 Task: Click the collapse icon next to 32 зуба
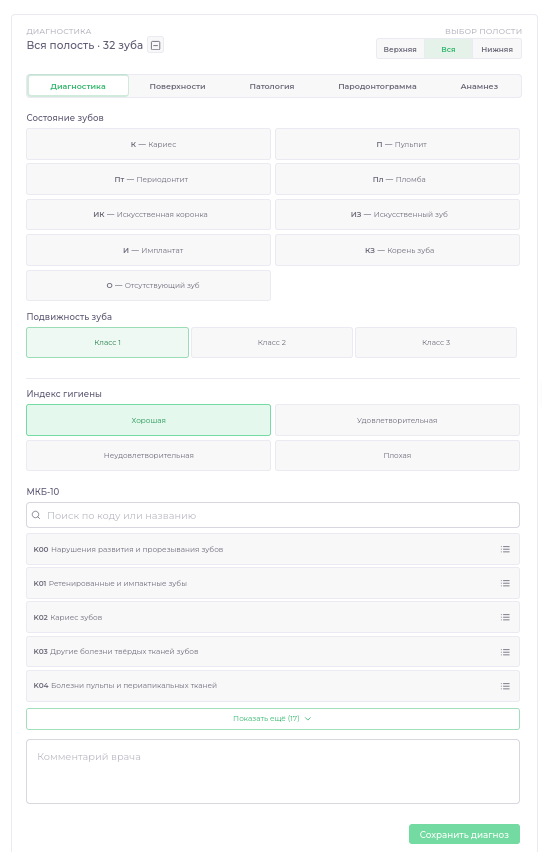pos(155,45)
